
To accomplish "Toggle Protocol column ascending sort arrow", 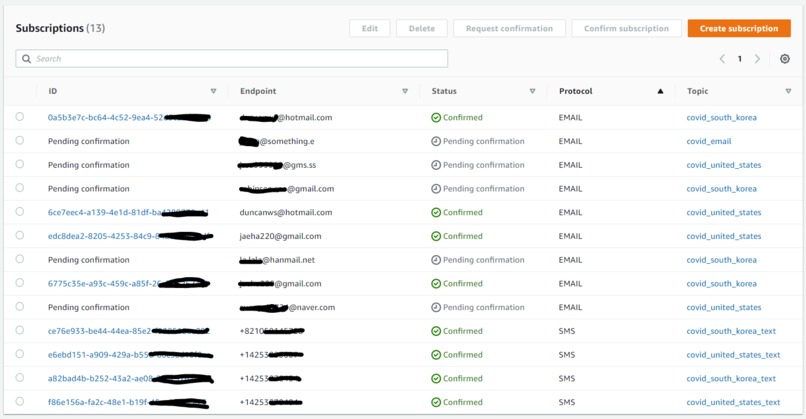I will tap(661, 91).
